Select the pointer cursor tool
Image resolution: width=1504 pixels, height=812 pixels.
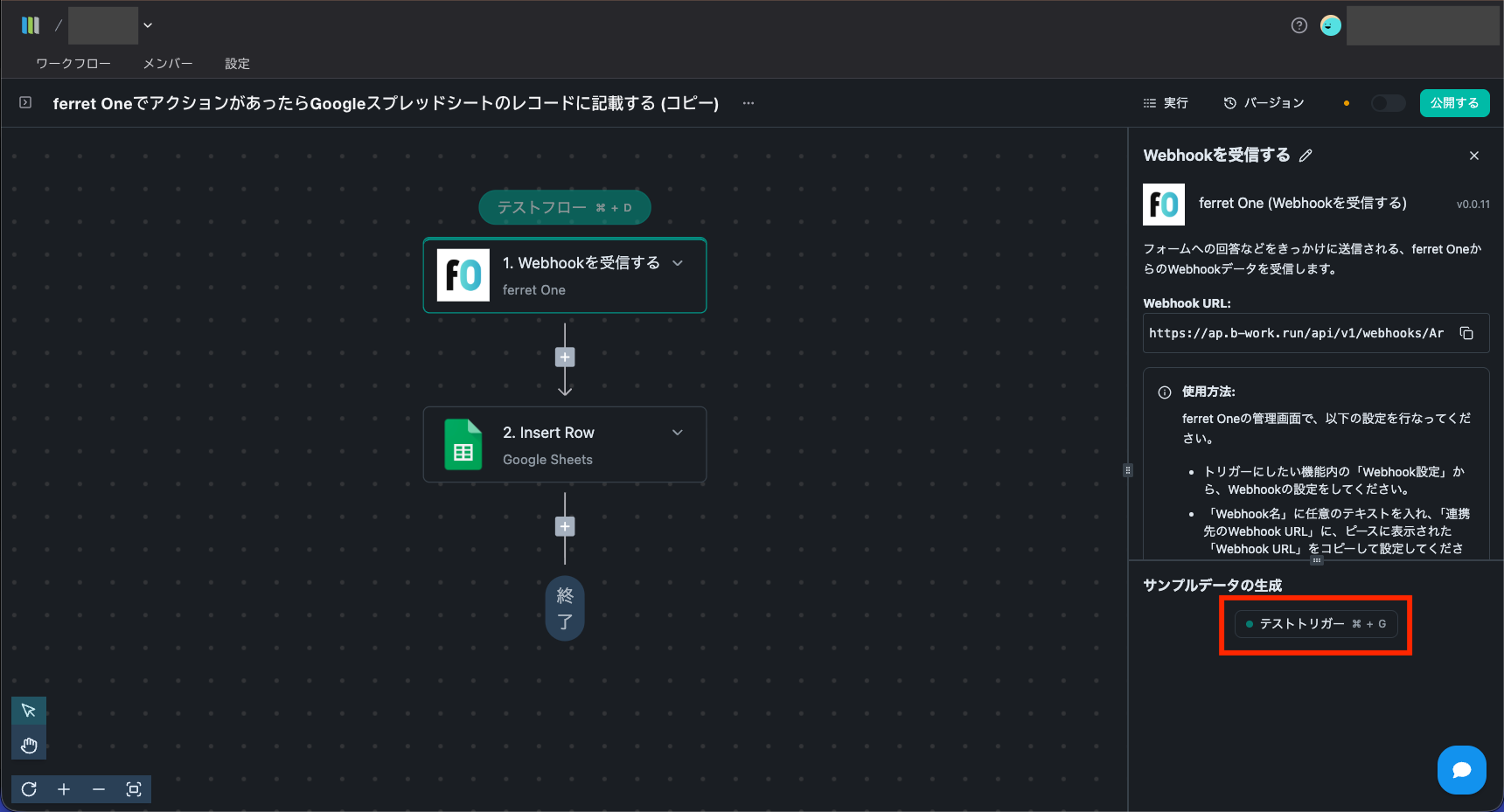[x=28, y=711]
